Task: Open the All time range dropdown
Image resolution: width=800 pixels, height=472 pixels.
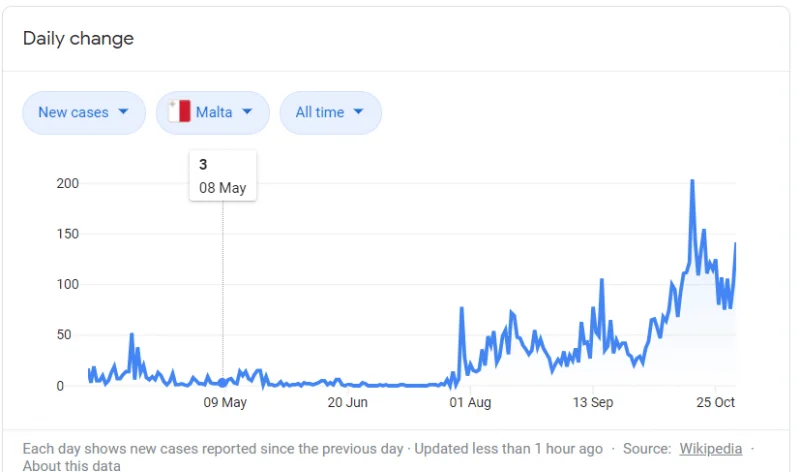Action: tap(331, 113)
